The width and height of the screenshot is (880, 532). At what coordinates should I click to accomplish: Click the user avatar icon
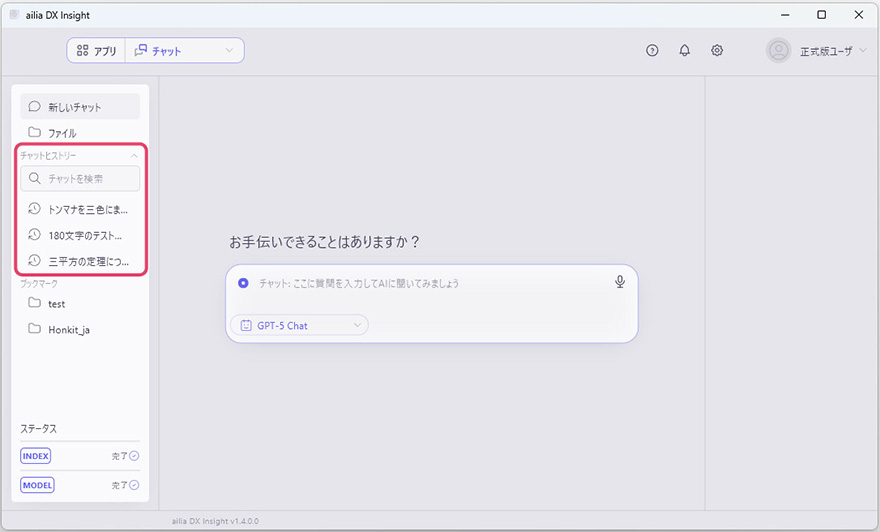[x=778, y=51]
